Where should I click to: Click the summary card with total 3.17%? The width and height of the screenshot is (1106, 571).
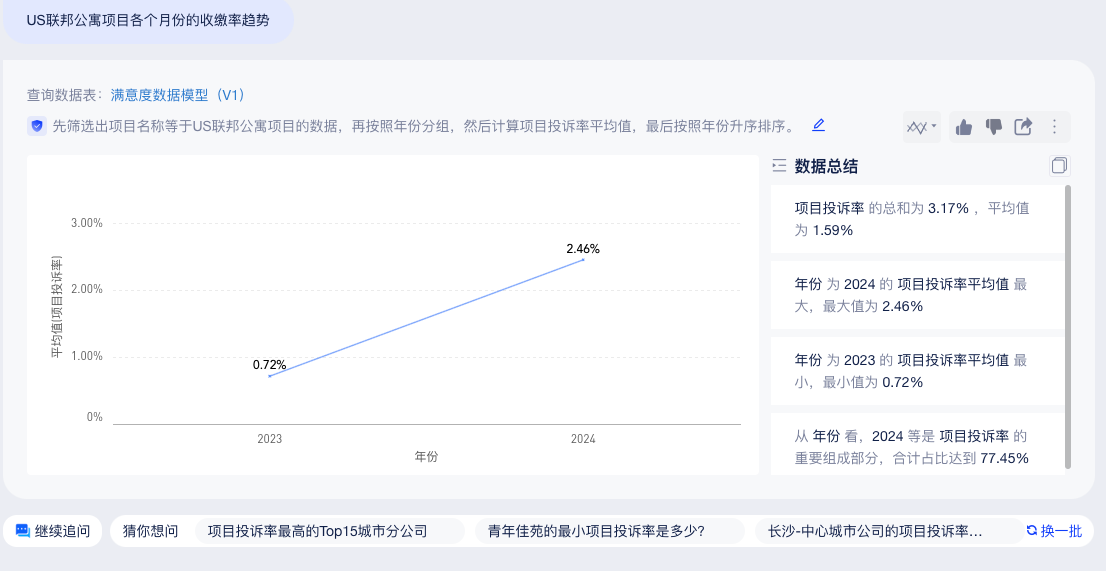[917, 219]
